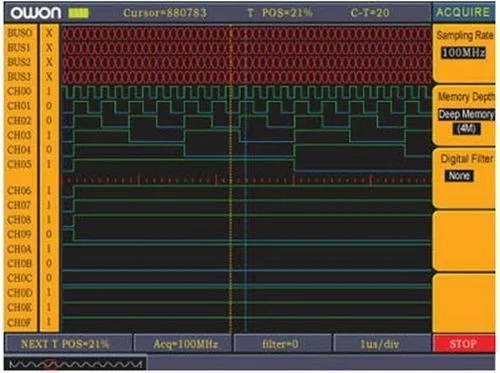Click the red time scale ruler
The width and height of the screenshot is (500, 373).
[247, 180]
